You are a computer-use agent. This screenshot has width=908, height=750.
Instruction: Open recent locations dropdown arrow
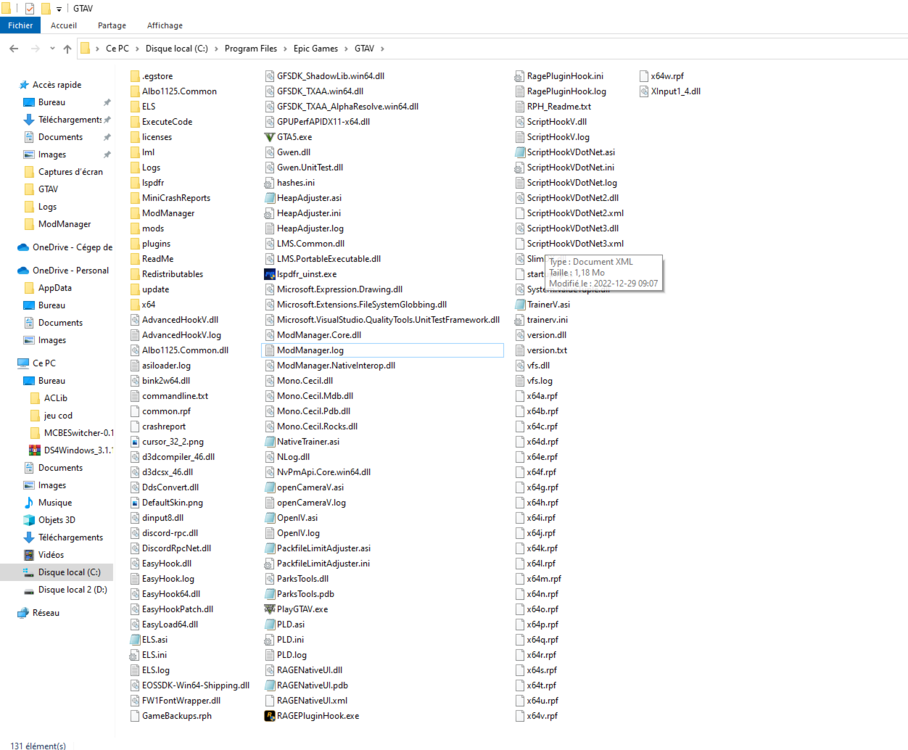click(x=52, y=49)
